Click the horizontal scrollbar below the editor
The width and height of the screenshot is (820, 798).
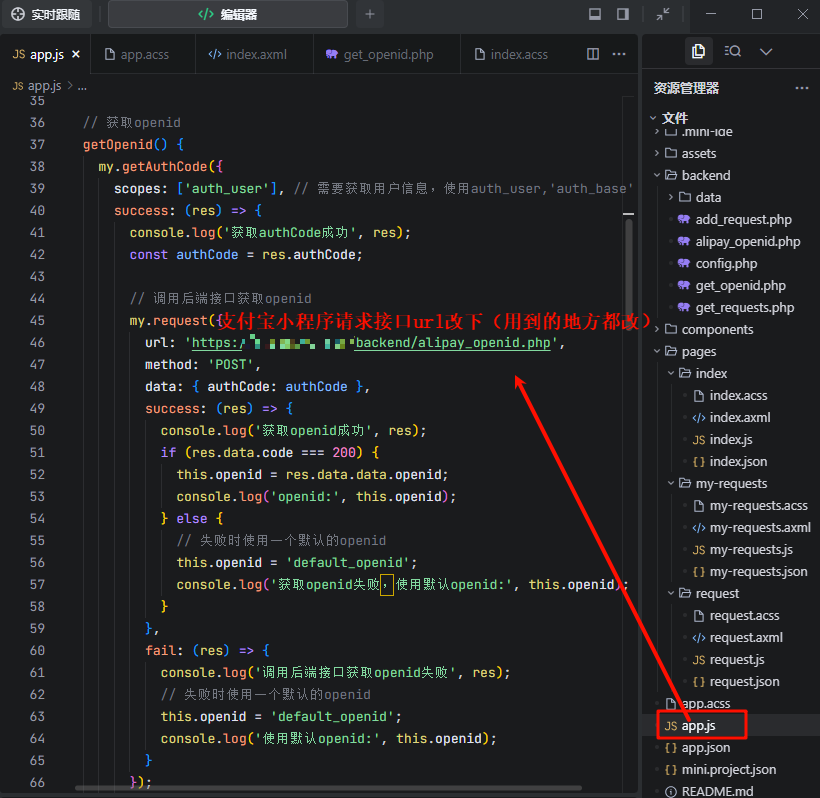(330, 788)
